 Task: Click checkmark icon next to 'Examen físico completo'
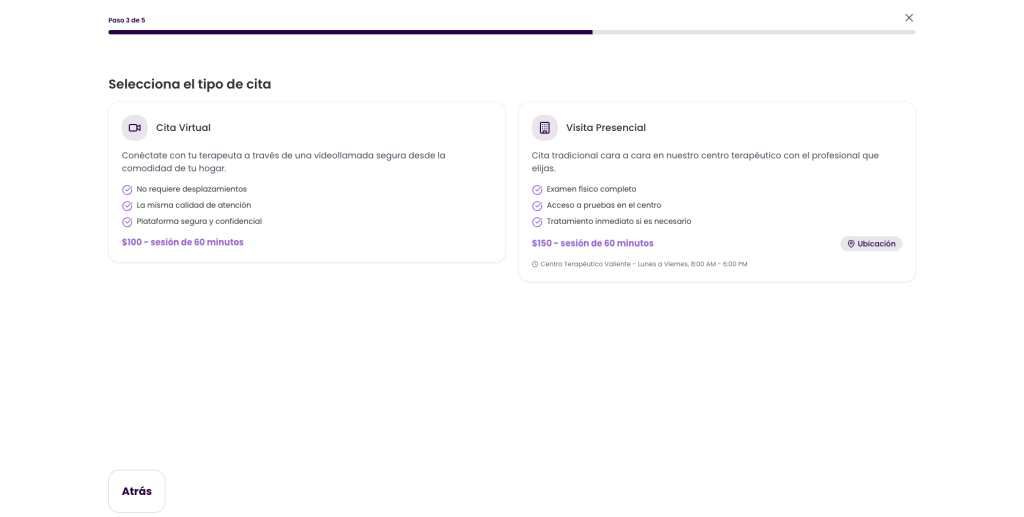click(x=537, y=190)
